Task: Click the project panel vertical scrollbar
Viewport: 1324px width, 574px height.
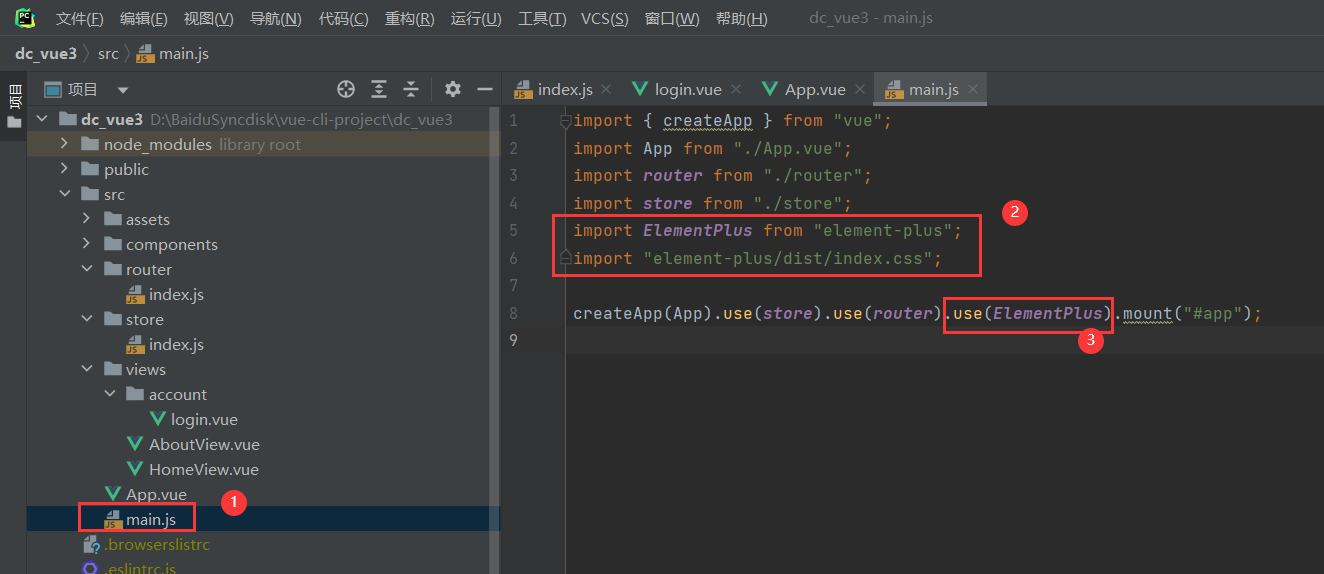Action: [x=494, y=342]
